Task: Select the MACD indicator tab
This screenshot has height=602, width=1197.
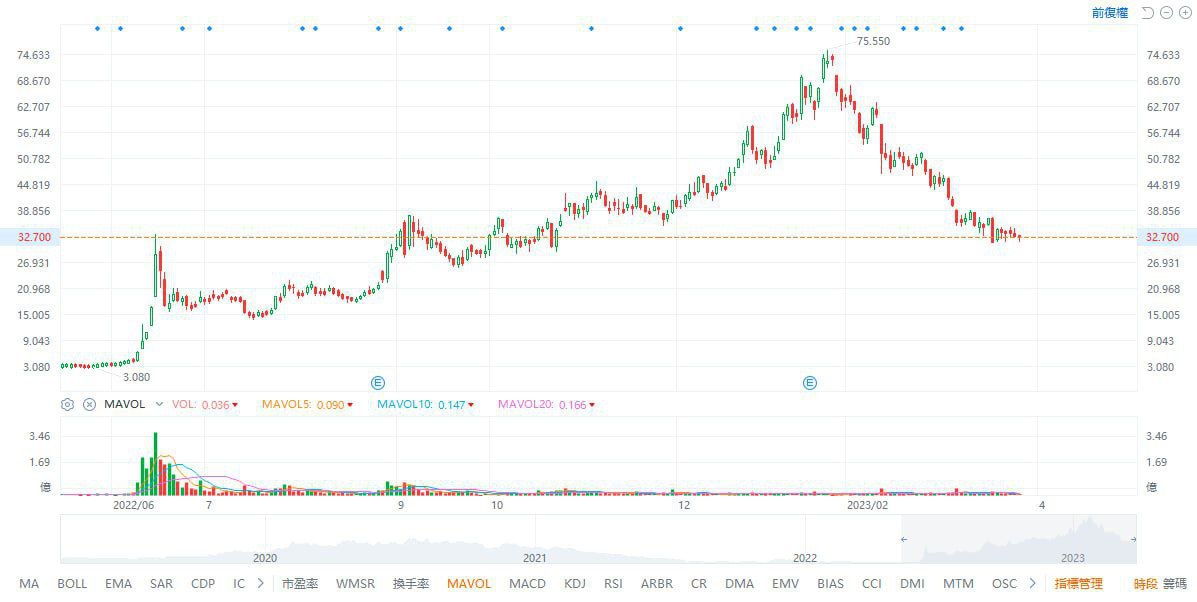Action: [527, 584]
